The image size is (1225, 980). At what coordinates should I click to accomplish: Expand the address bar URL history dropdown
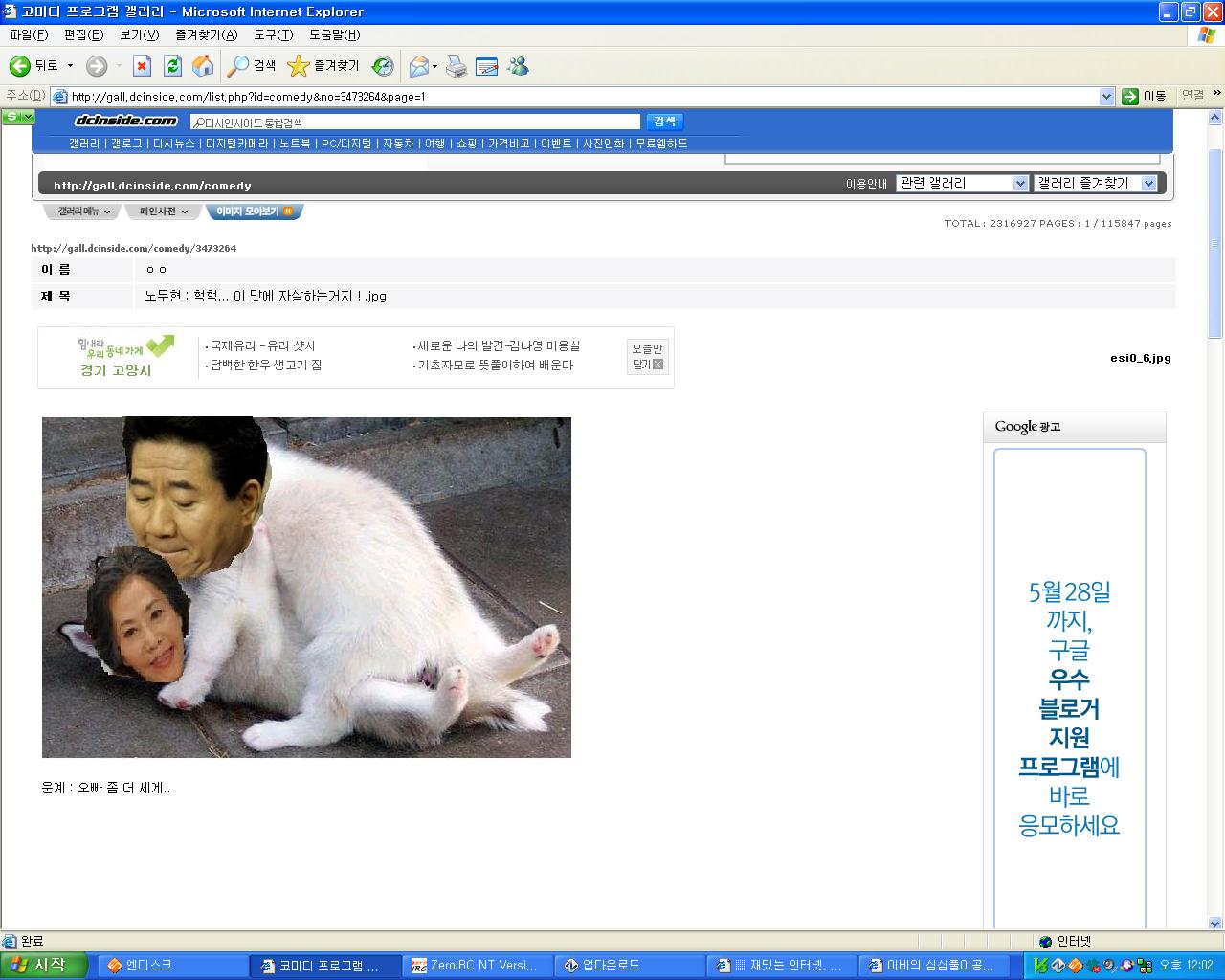point(1106,97)
